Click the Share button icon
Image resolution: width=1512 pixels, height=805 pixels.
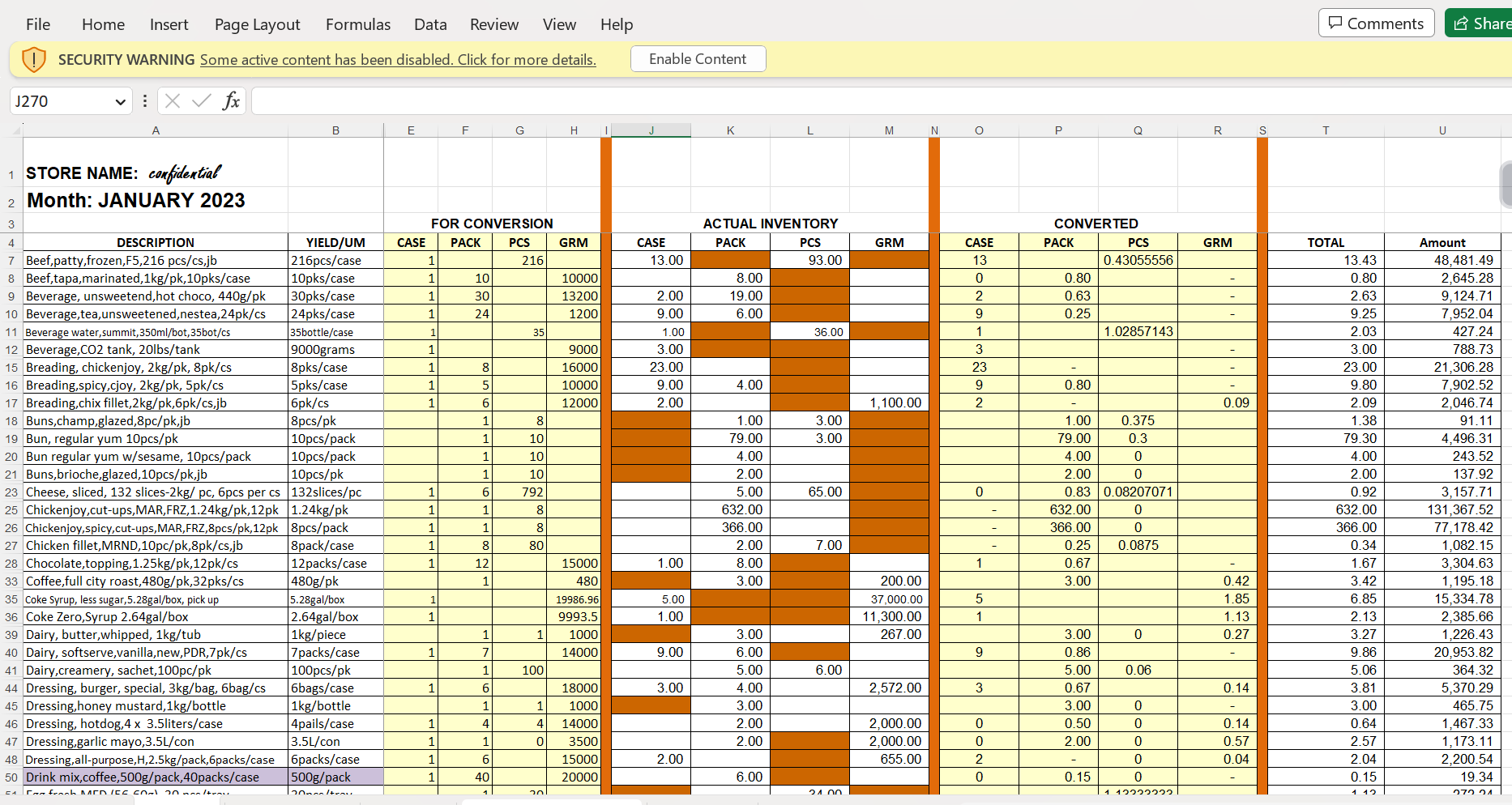pos(1461,23)
